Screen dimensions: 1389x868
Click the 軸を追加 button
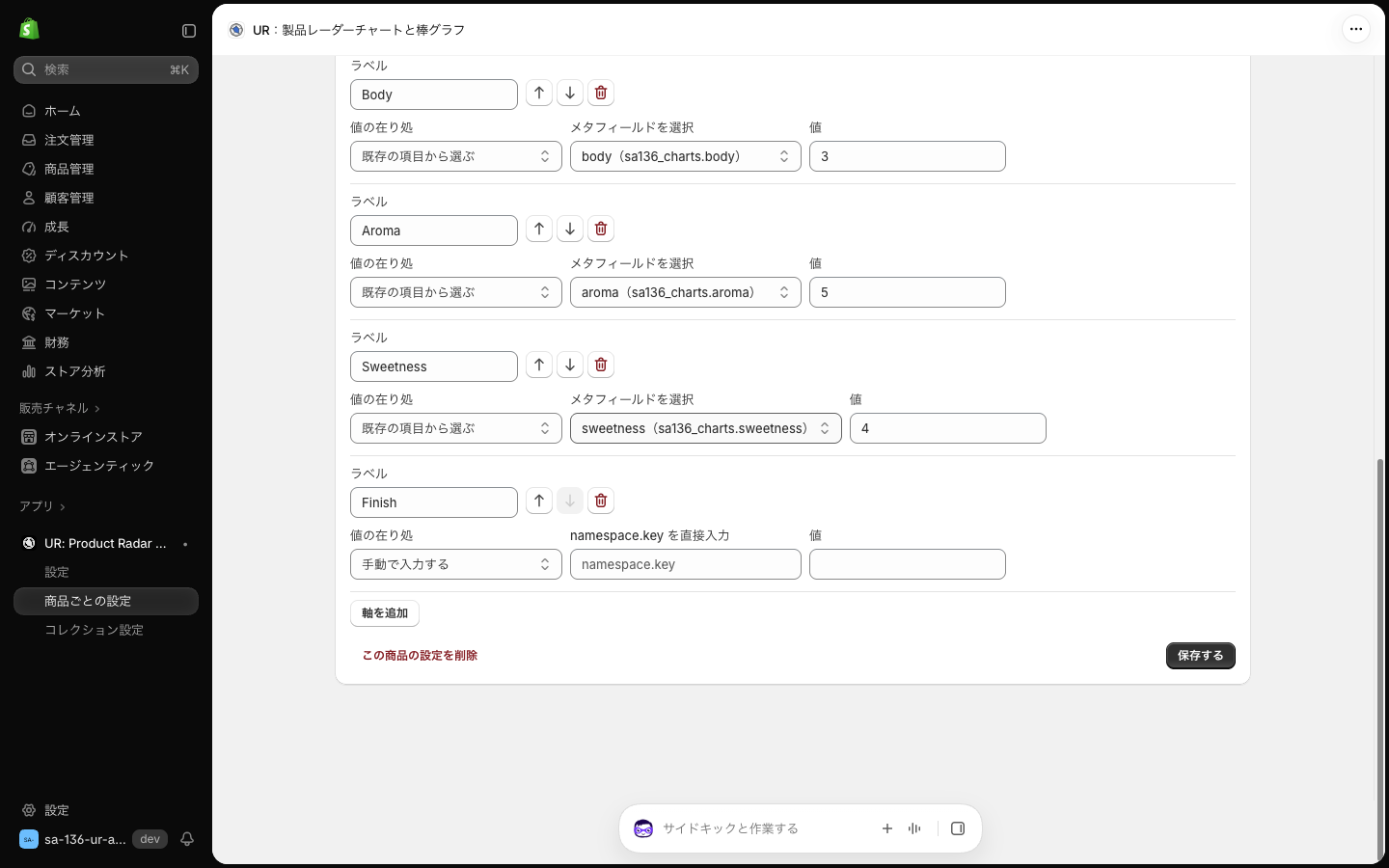pyautogui.click(x=385, y=613)
